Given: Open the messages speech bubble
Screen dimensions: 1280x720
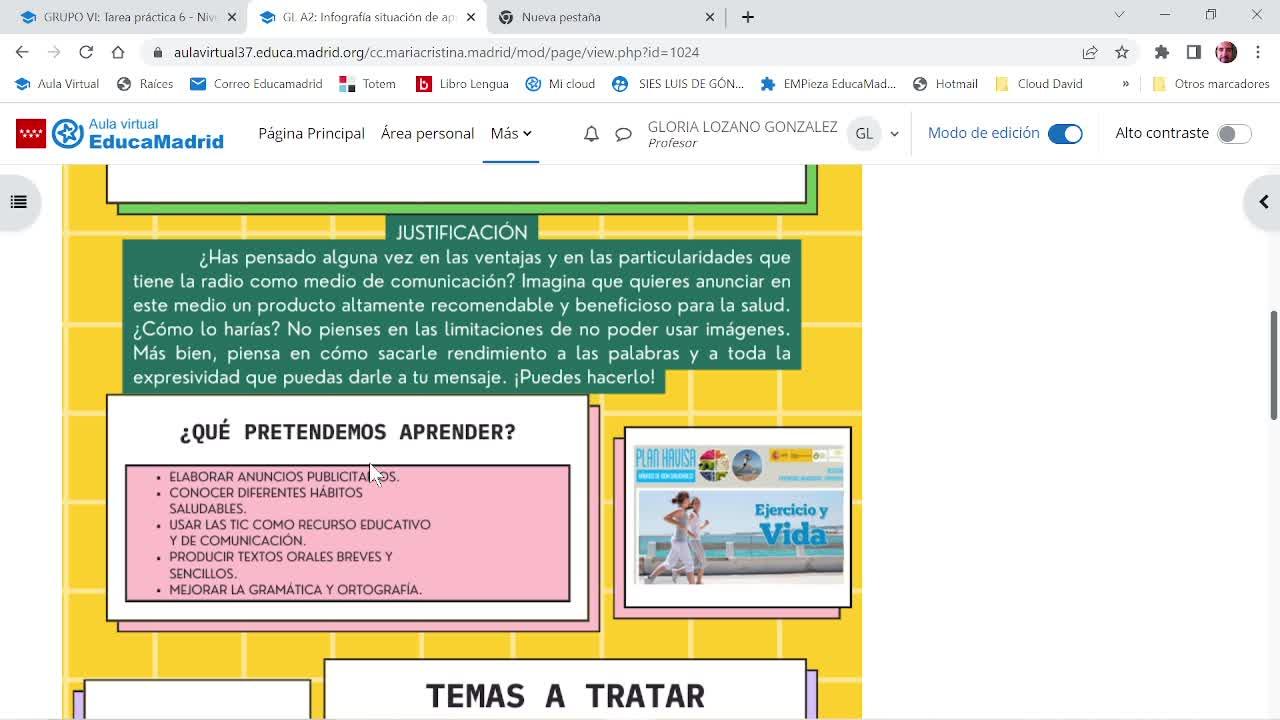Looking at the screenshot, I should pos(623,133).
